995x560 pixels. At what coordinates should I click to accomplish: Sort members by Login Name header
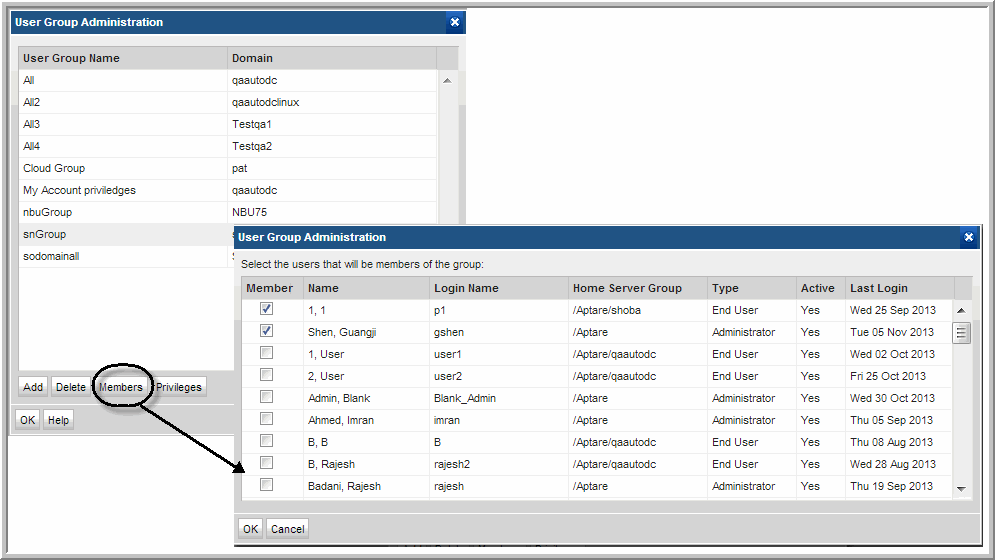point(466,288)
